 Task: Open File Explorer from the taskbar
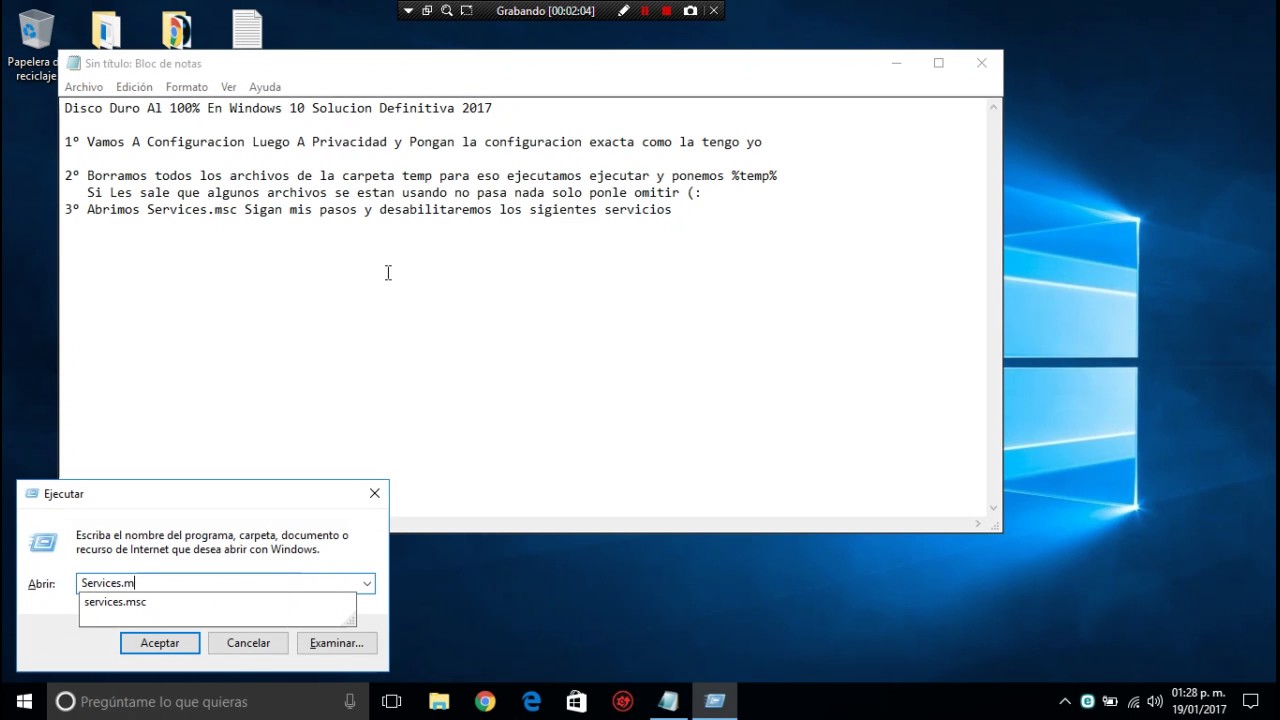[439, 701]
